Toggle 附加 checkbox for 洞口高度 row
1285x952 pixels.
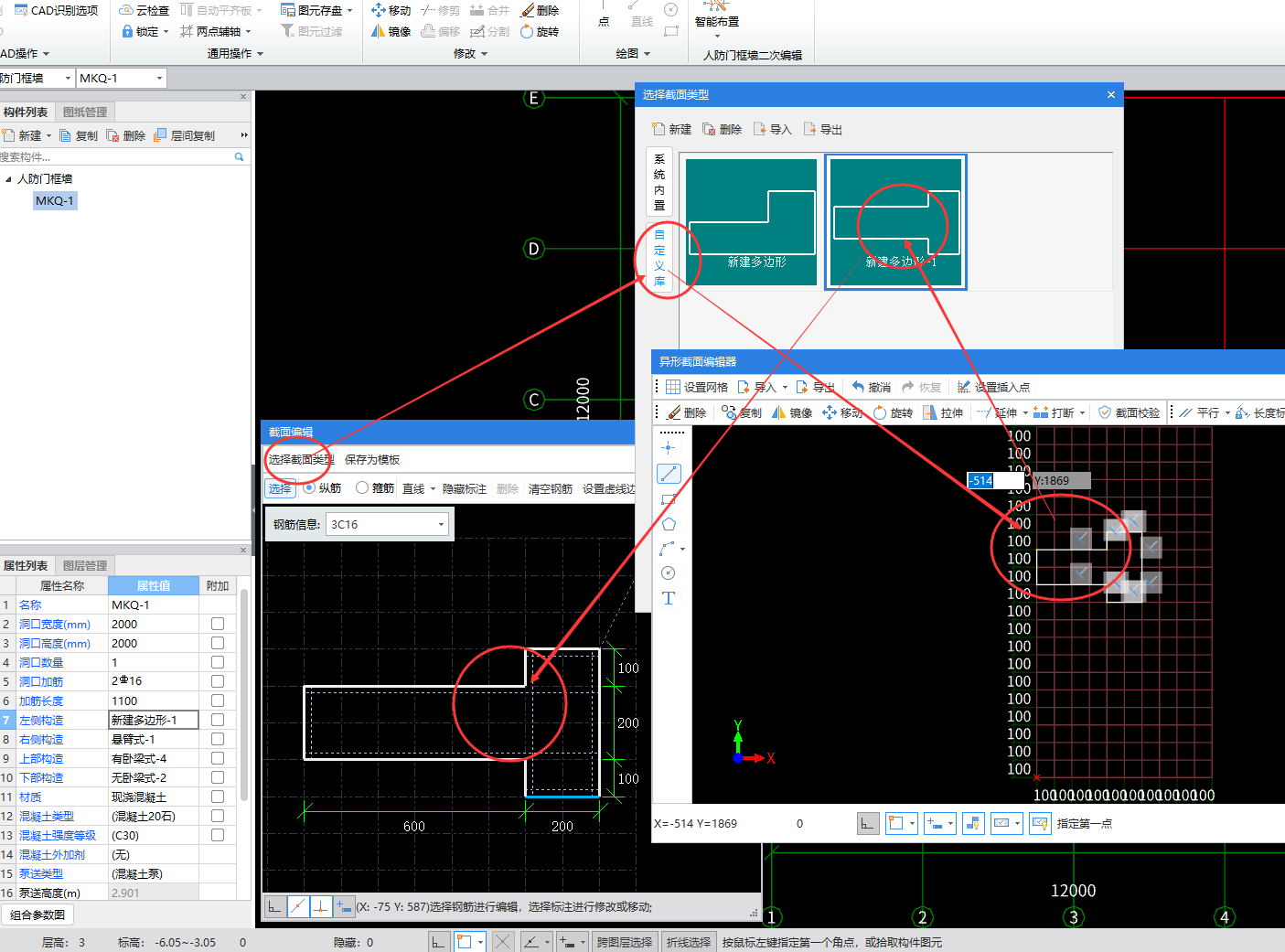click(x=218, y=643)
